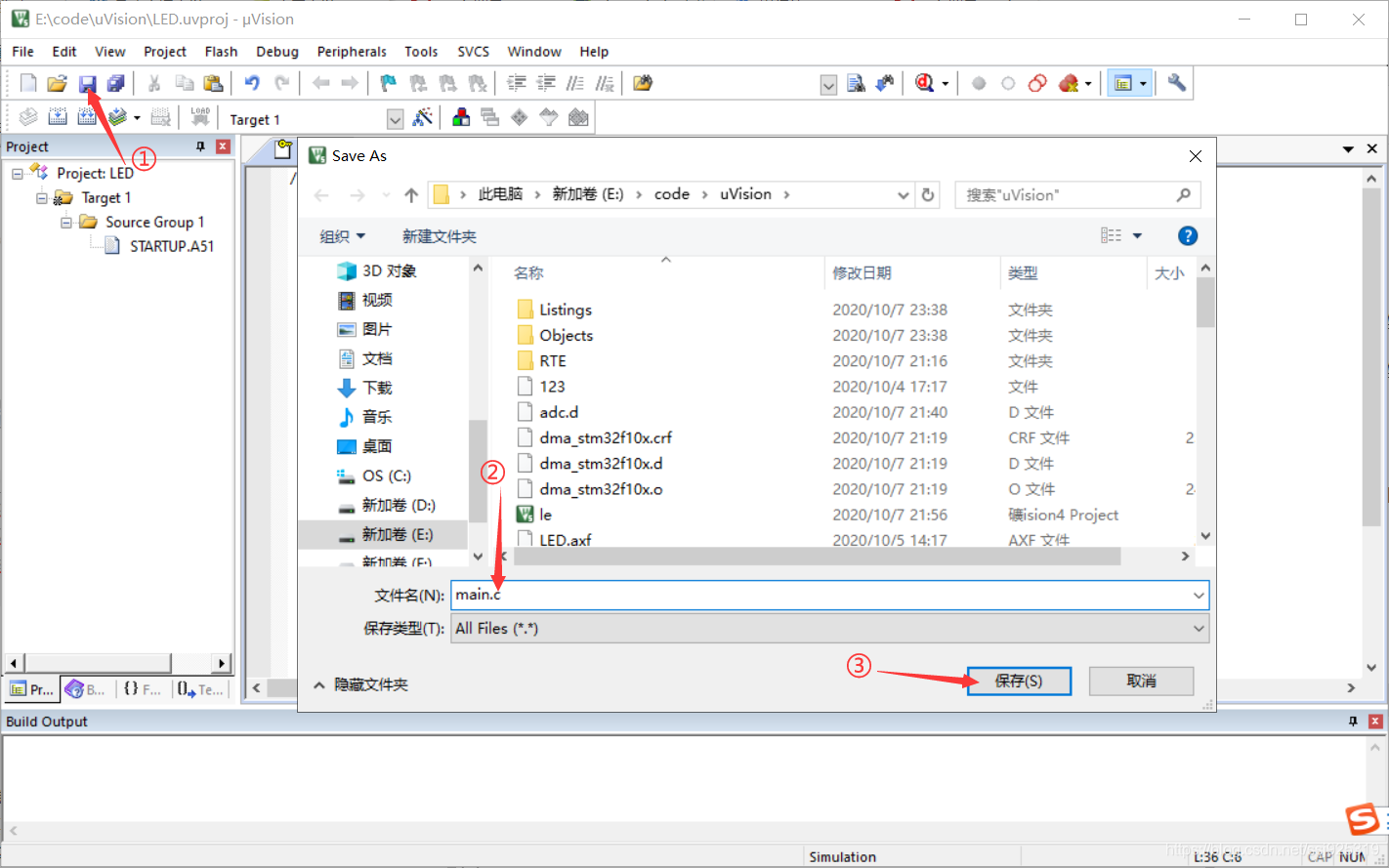The width and height of the screenshot is (1389, 868).
Task: Open the address bar history dropdown
Action: pos(904,195)
